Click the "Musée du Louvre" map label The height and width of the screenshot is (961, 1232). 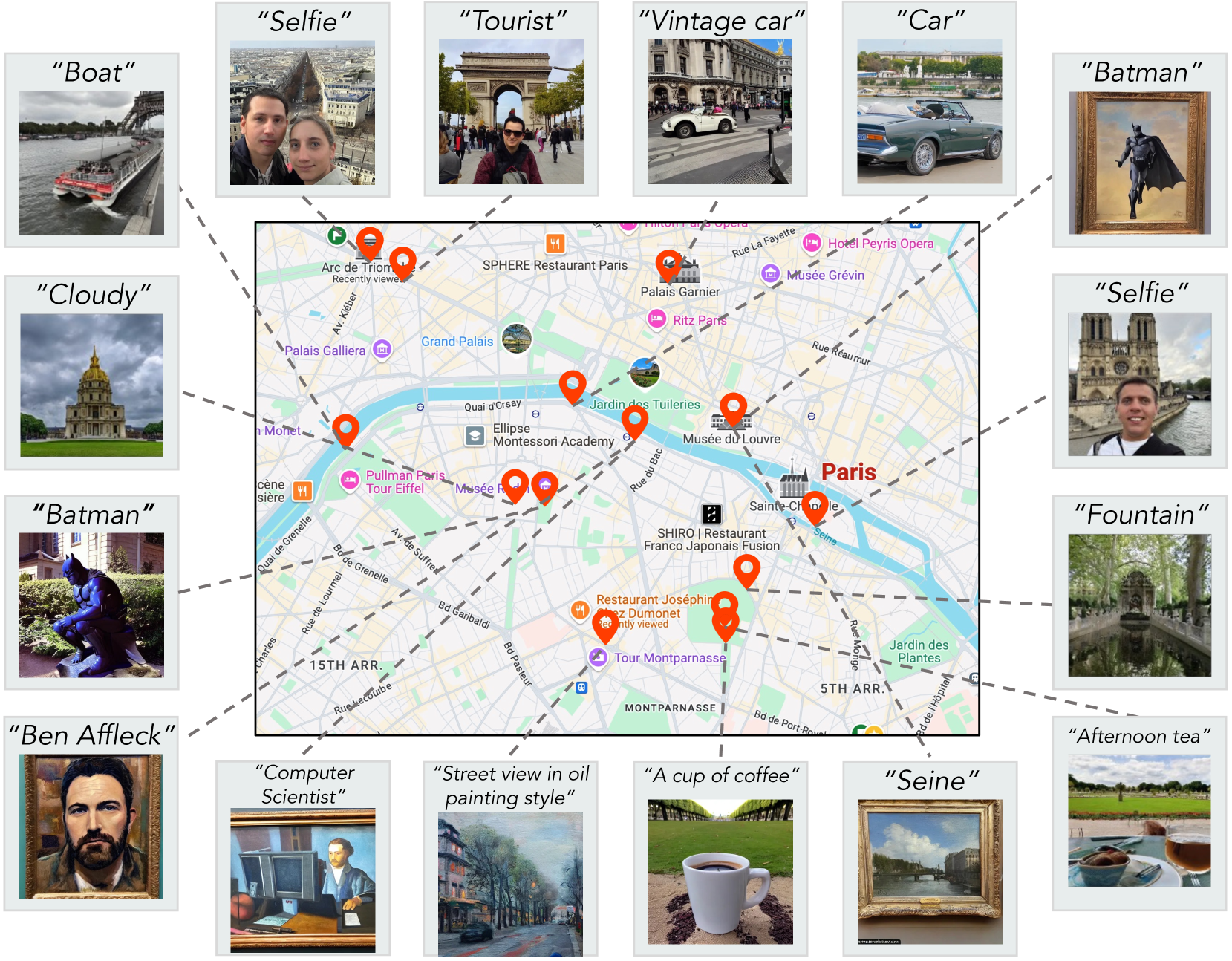731,439
